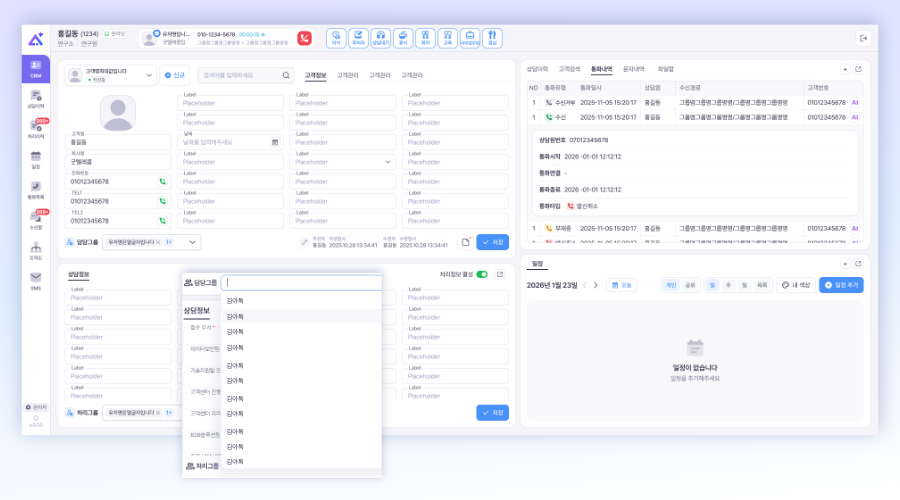Open SMS from the left sidebar
The image size is (900, 500).
point(35,280)
